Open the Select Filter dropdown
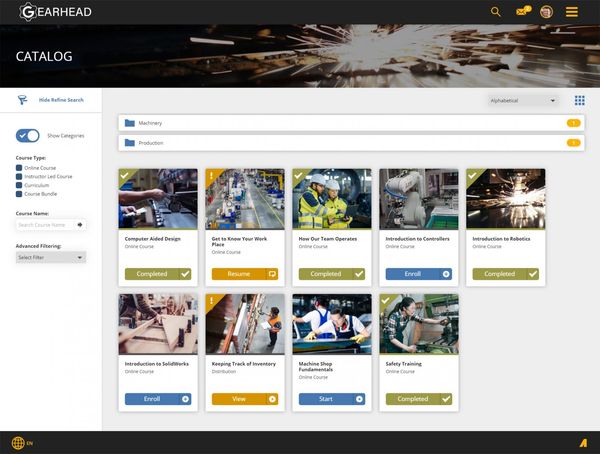The width and height of the screenshot is (600, 454). pyautogui.click(x=51, y=257)
